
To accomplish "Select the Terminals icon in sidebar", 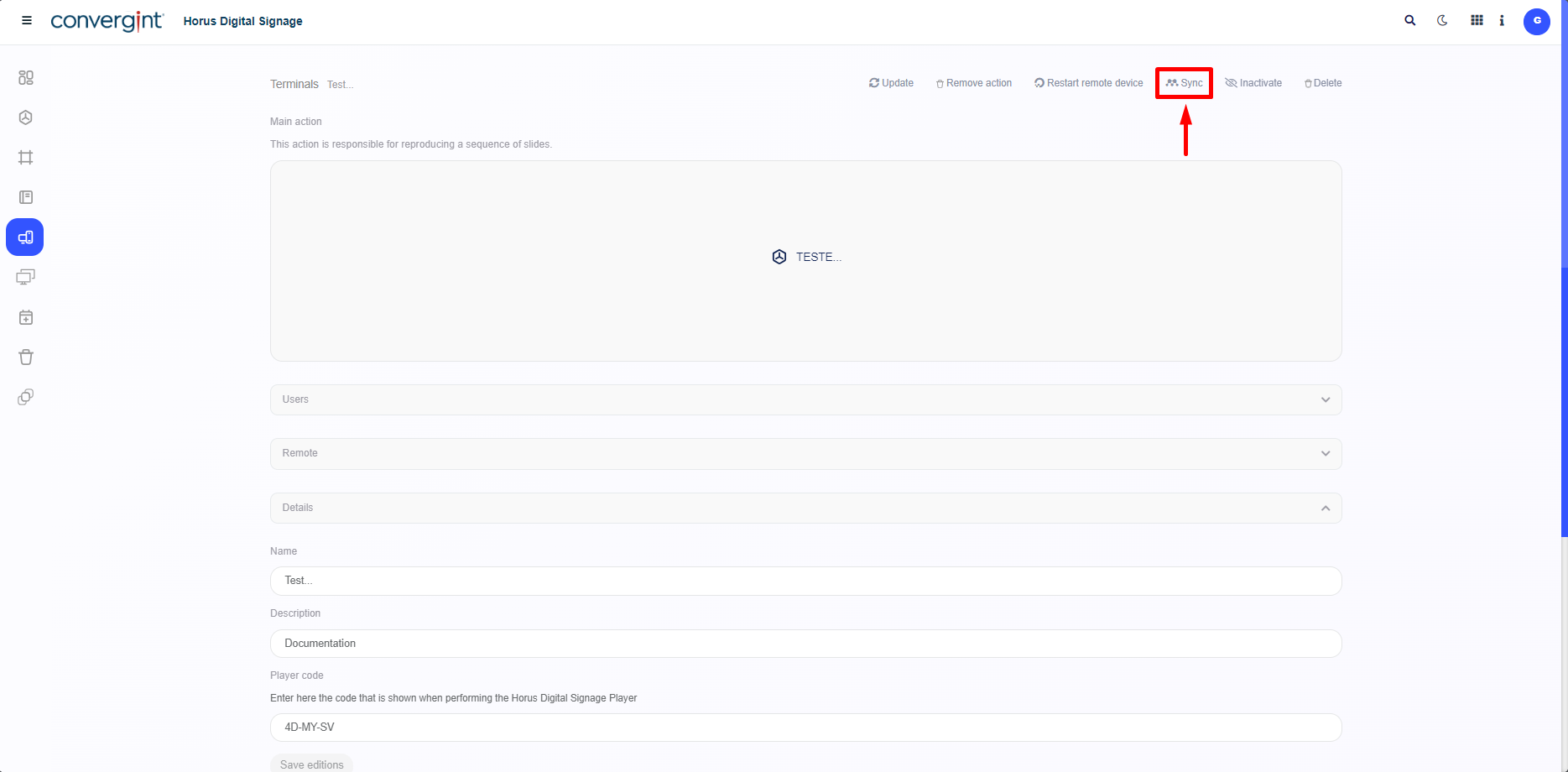I will point(25,237).
